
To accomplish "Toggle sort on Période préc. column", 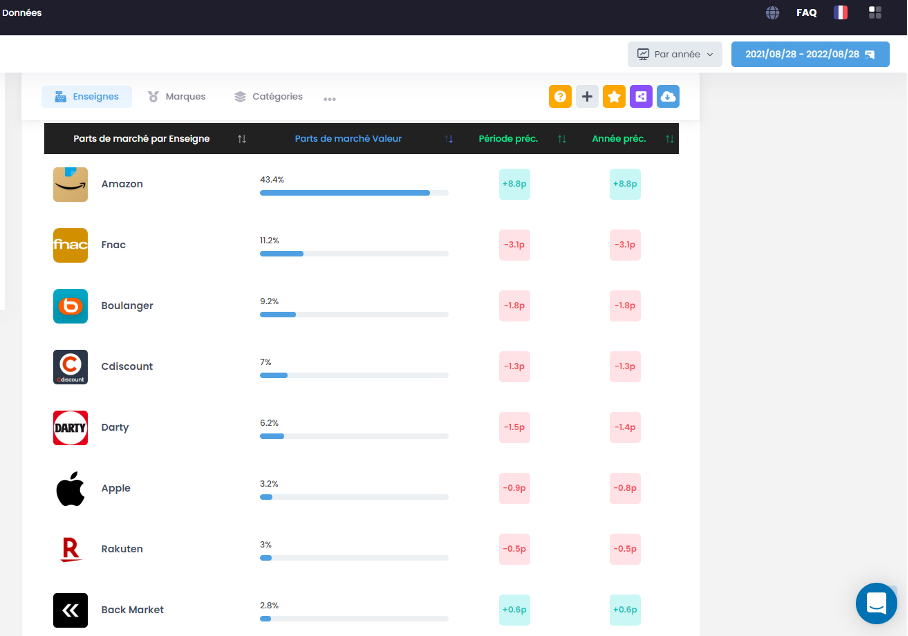I will 562,139.
